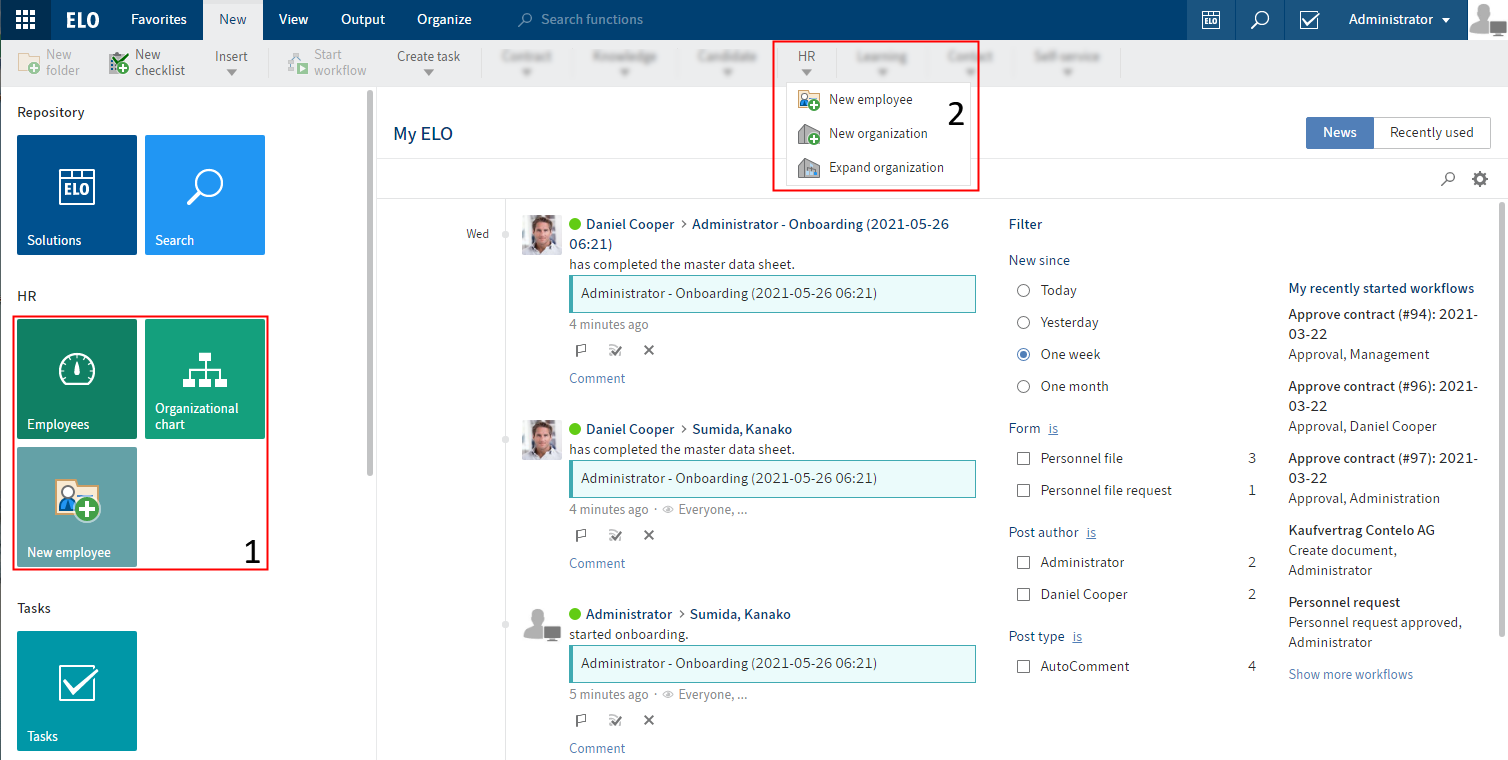Expand the Knowledge dropdown

pyautogui.click(x=624, y=63)
